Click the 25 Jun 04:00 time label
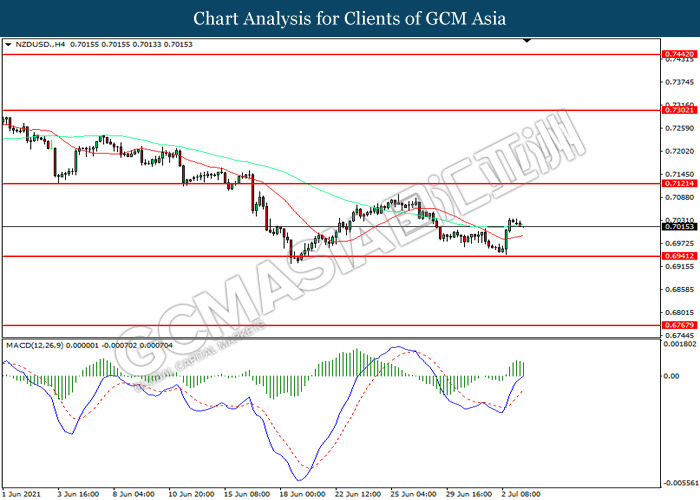The height and width of the screenshot is (500, 700). click(413, 494)
